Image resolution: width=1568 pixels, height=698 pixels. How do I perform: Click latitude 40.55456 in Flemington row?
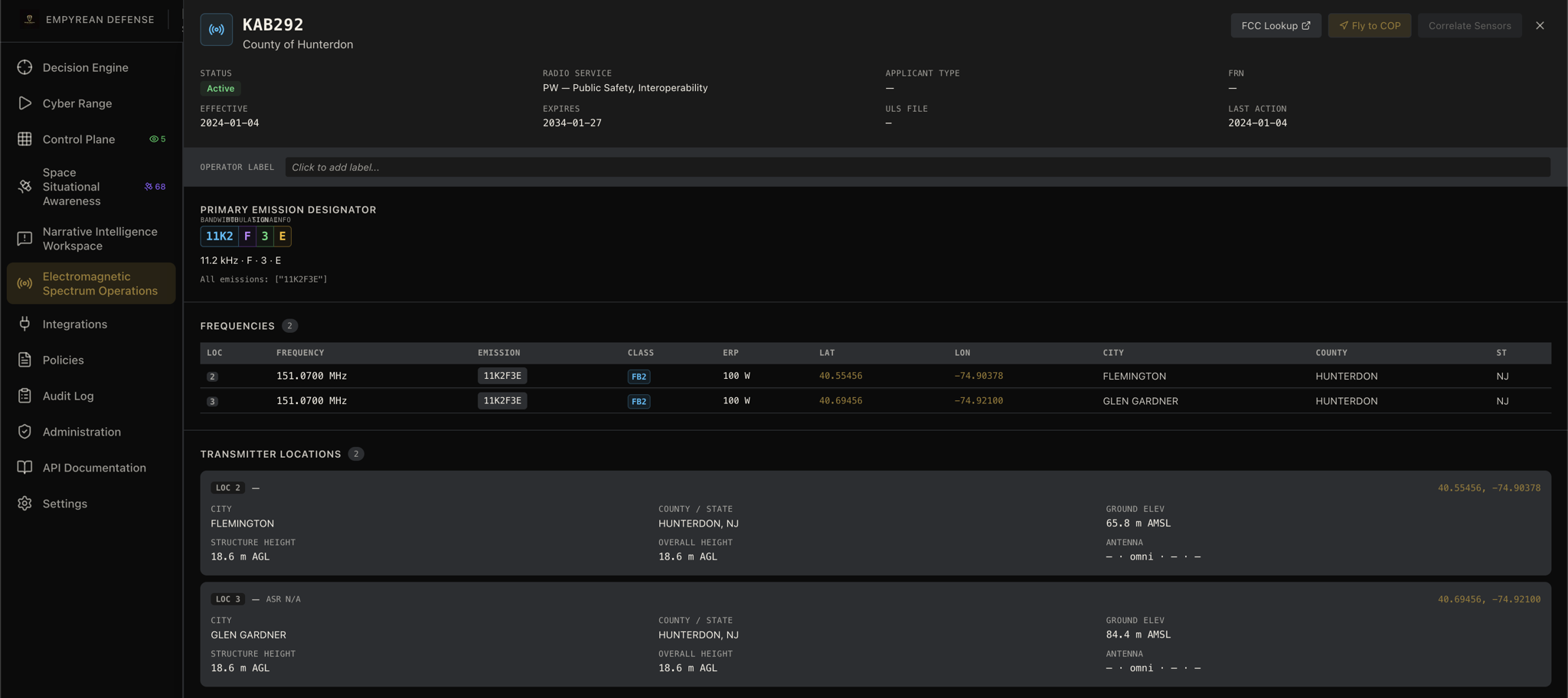(x=840, y=376)
